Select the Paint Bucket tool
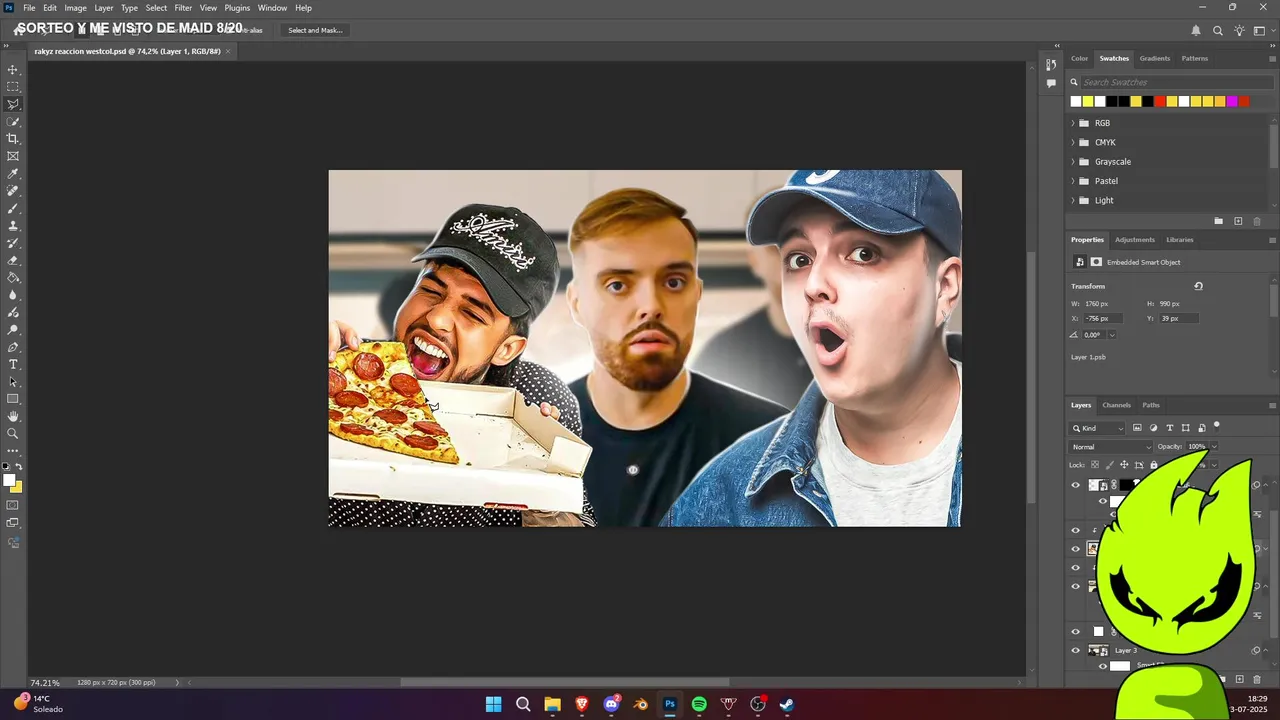The image size is (1280, 720). click(x=13, y=278)
